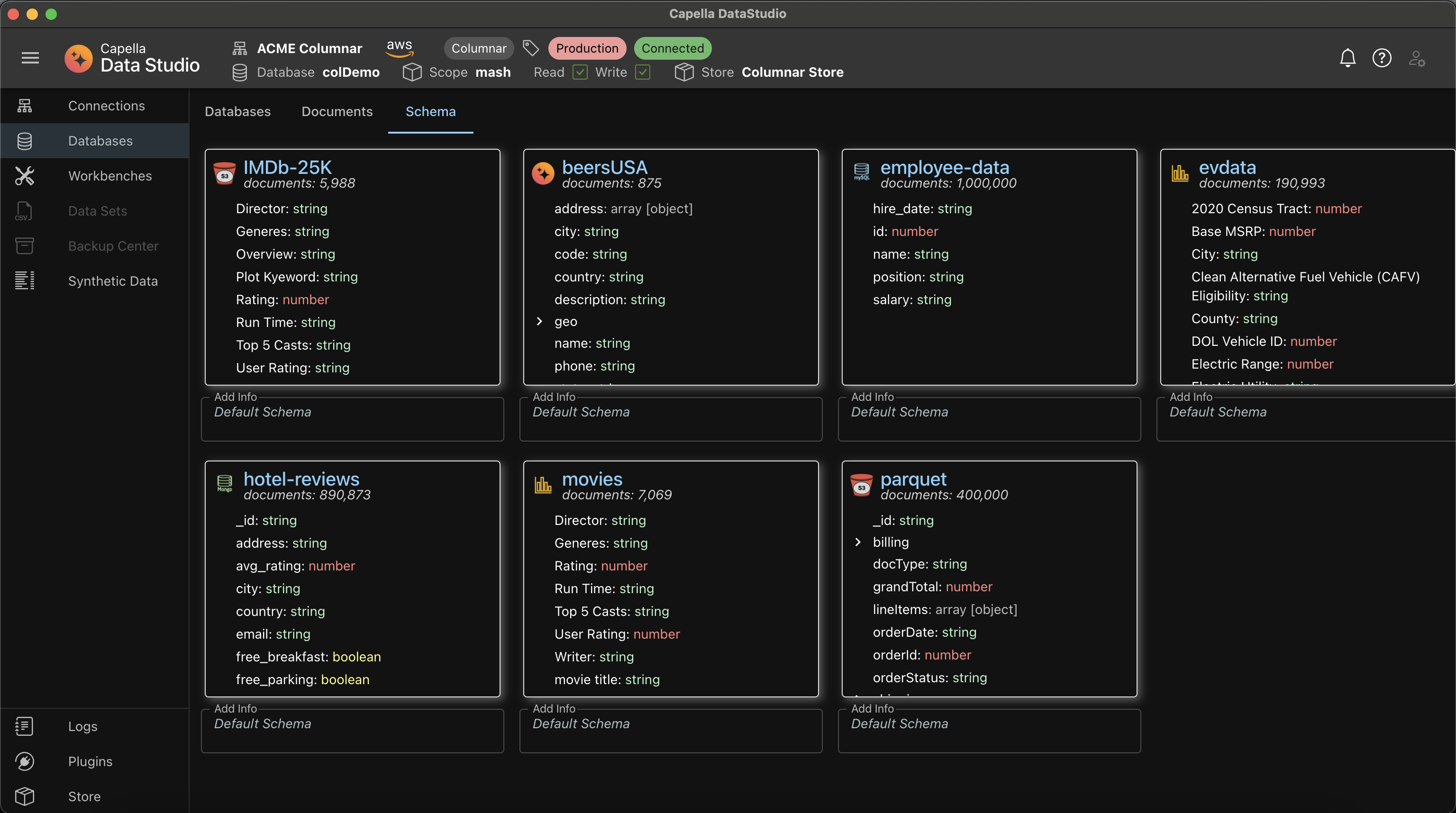1456x813 pixels.
Task: Click the Store cube icon in header
Action: coord(684,72)
